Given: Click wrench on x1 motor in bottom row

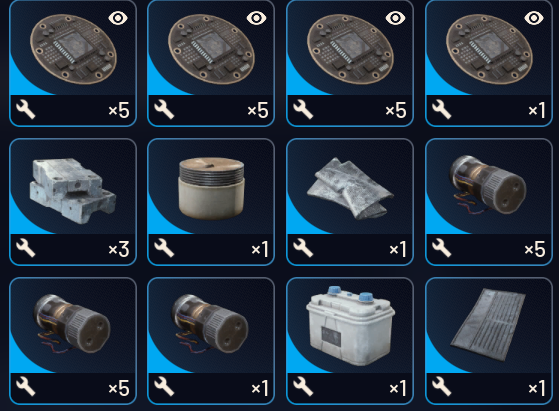Looking at the screenshot, I should pos(164,387).
